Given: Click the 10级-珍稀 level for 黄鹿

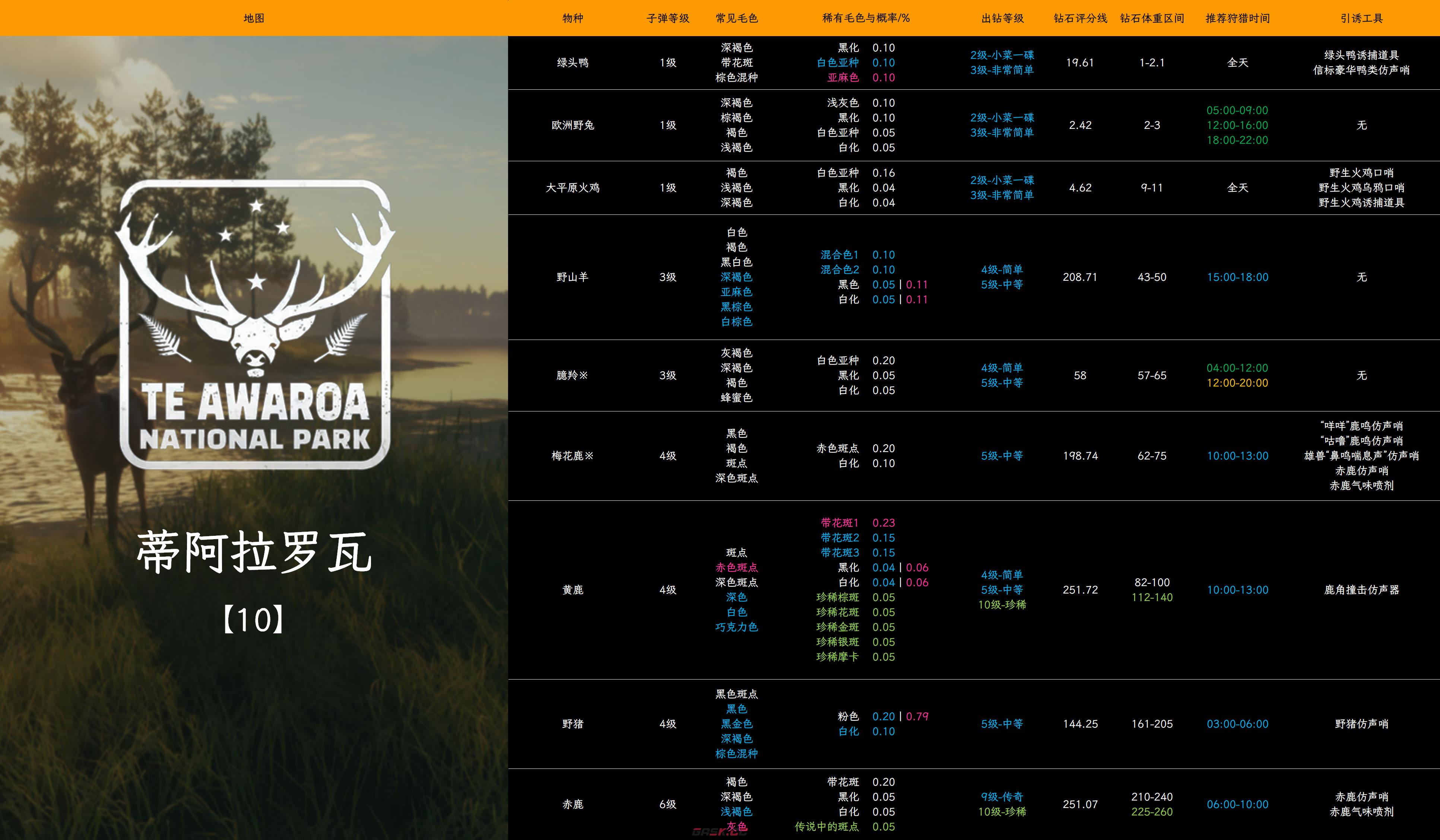Looking at the screenshot, I should click(1002, 605).
